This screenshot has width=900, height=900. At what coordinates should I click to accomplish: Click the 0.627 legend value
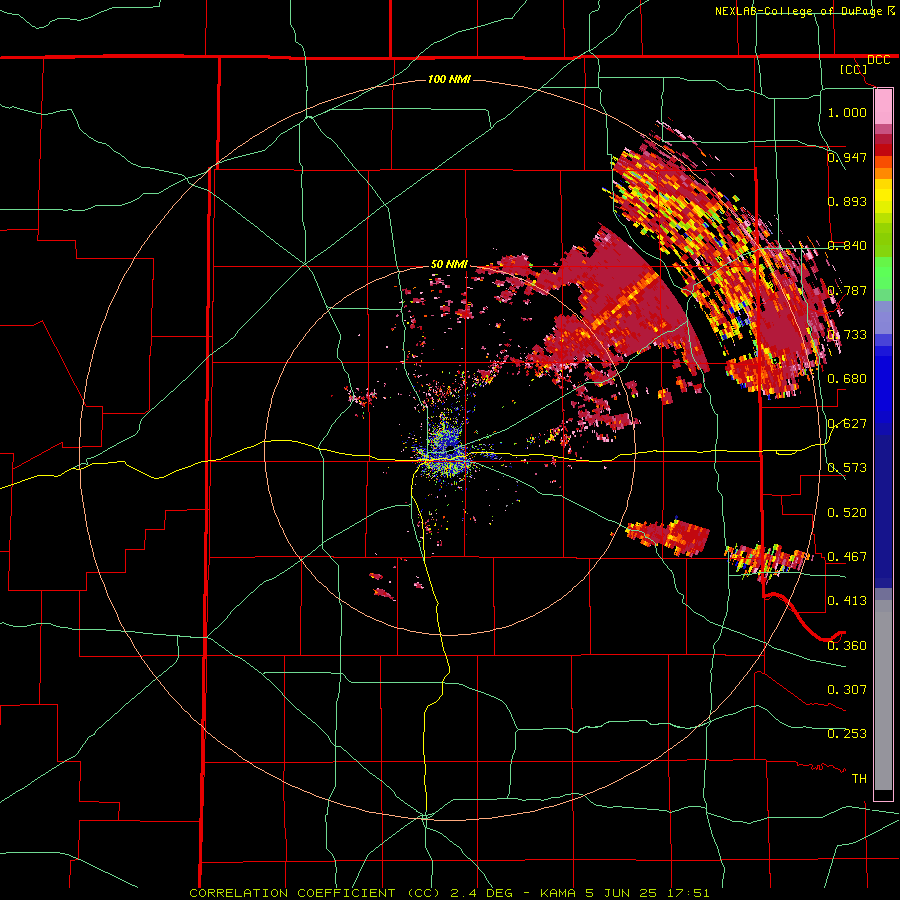847,423
